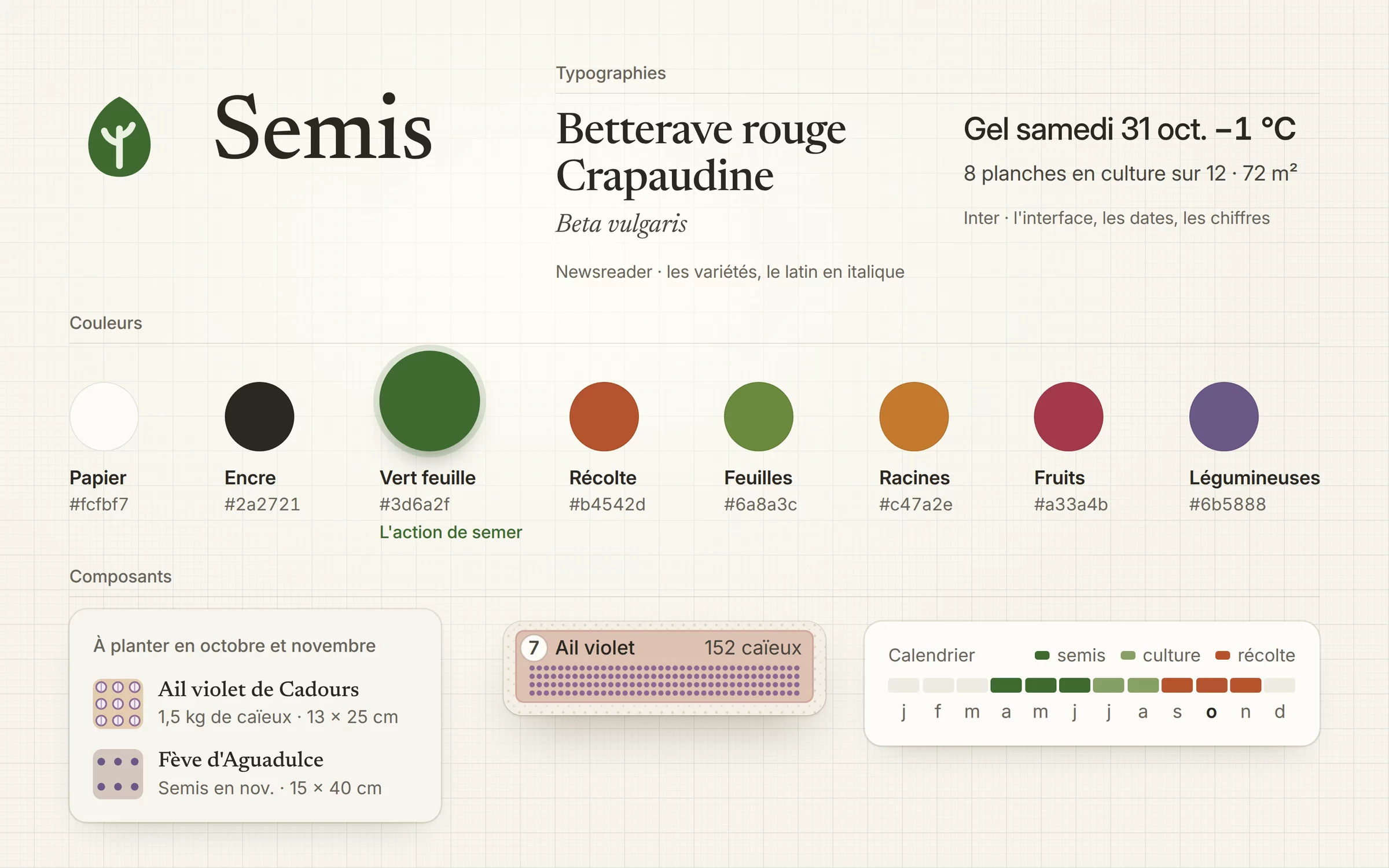Click the culture legend marker
Viewport: 1389px width, 868px height.
pyautogui.click(x=1127, y=655)
